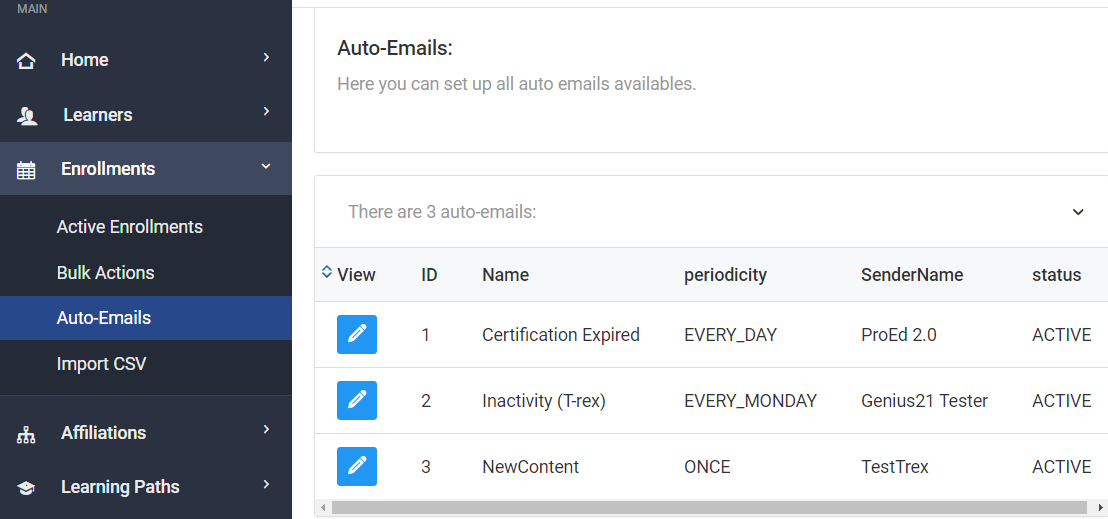The width and height of the screenshot is (1108, 519).
Task: Open Bulk Actions submenu item
Action: coord(105,273)
